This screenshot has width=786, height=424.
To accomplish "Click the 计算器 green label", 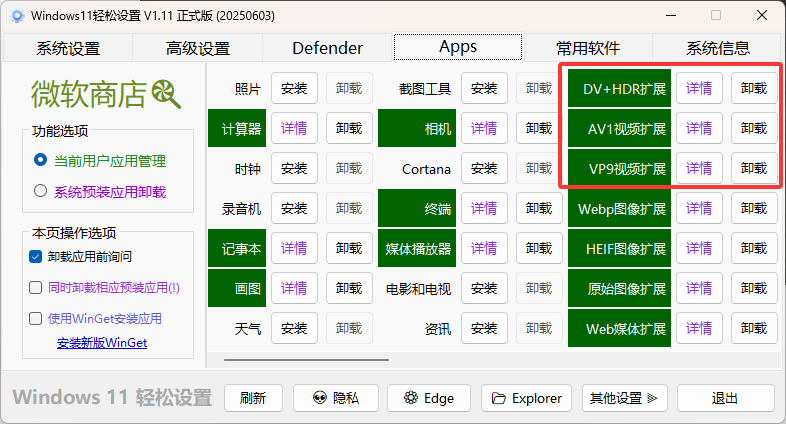I will (237, 128).
